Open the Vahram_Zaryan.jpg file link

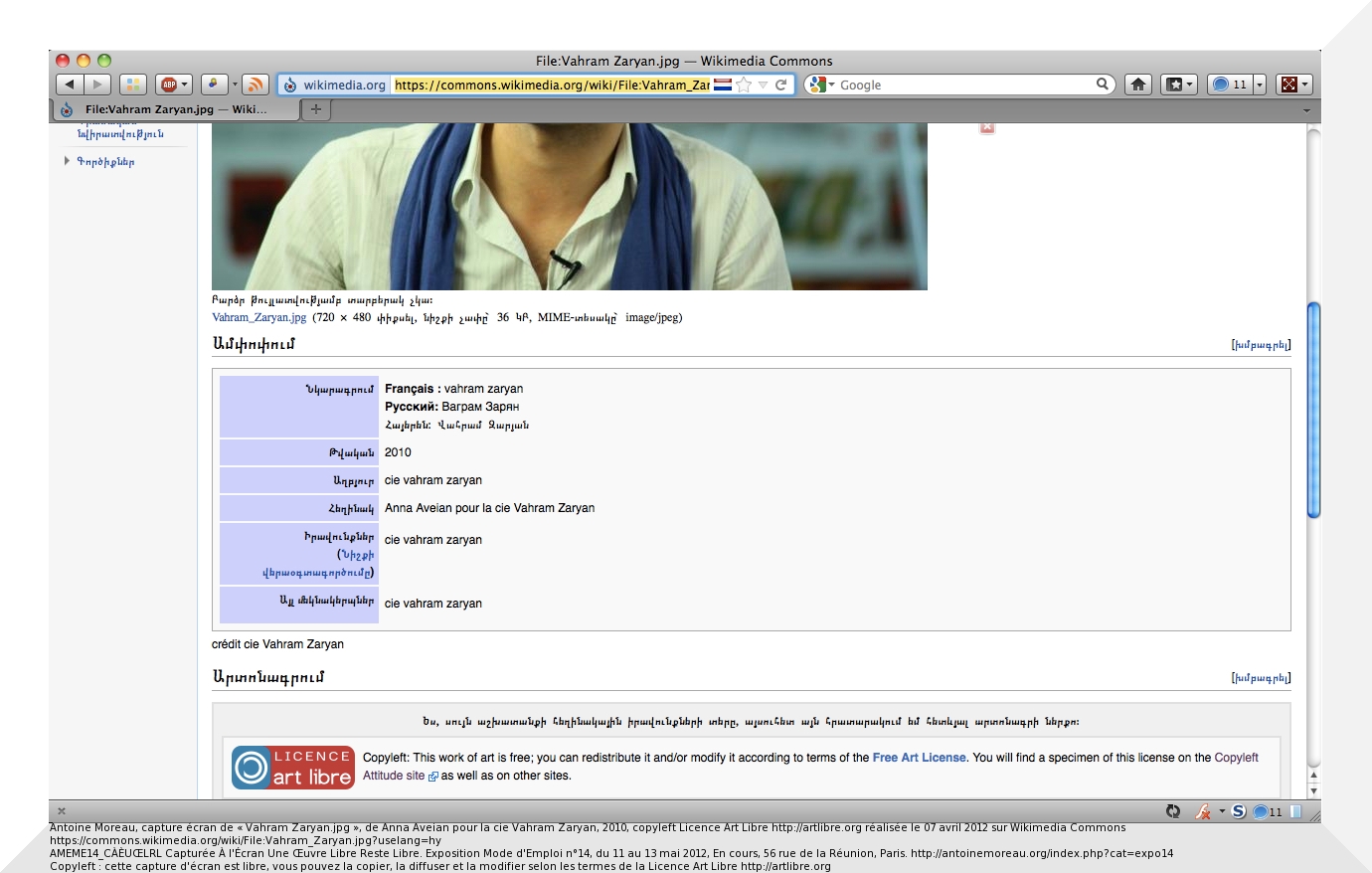click(259, 318)
